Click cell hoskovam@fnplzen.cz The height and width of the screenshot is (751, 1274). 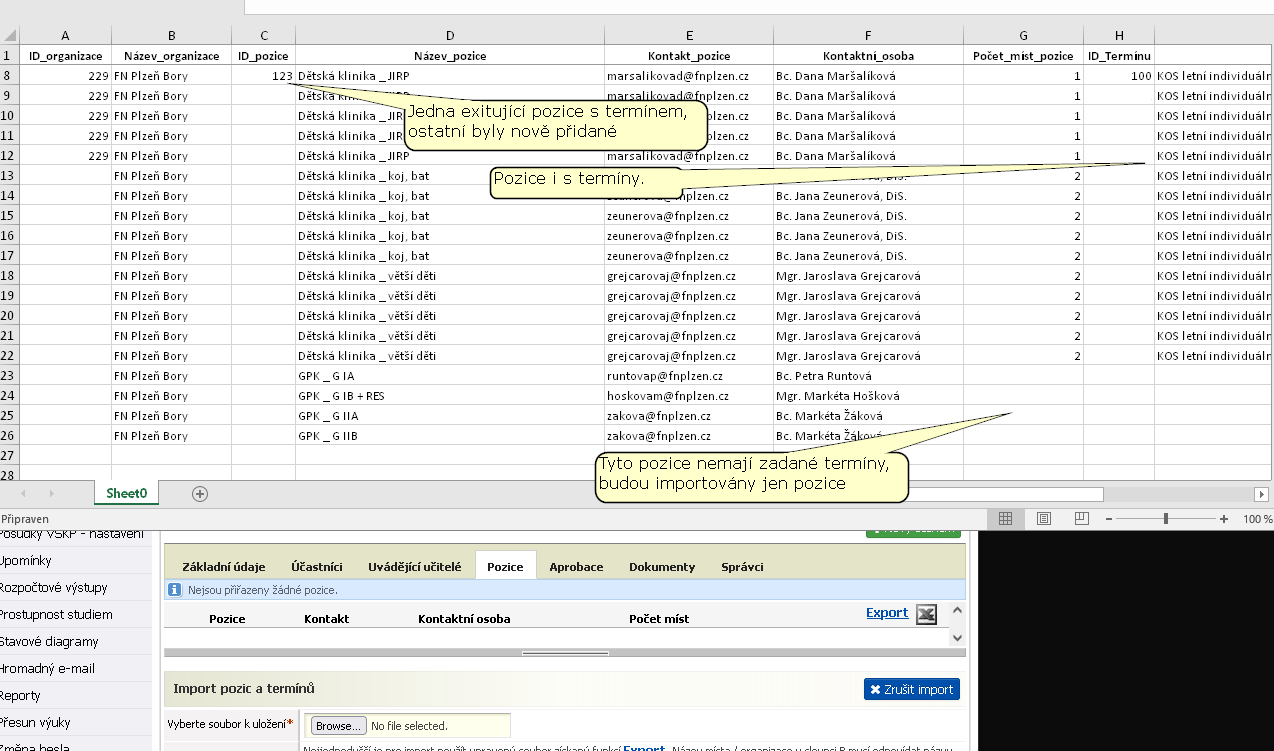(689, 395)
